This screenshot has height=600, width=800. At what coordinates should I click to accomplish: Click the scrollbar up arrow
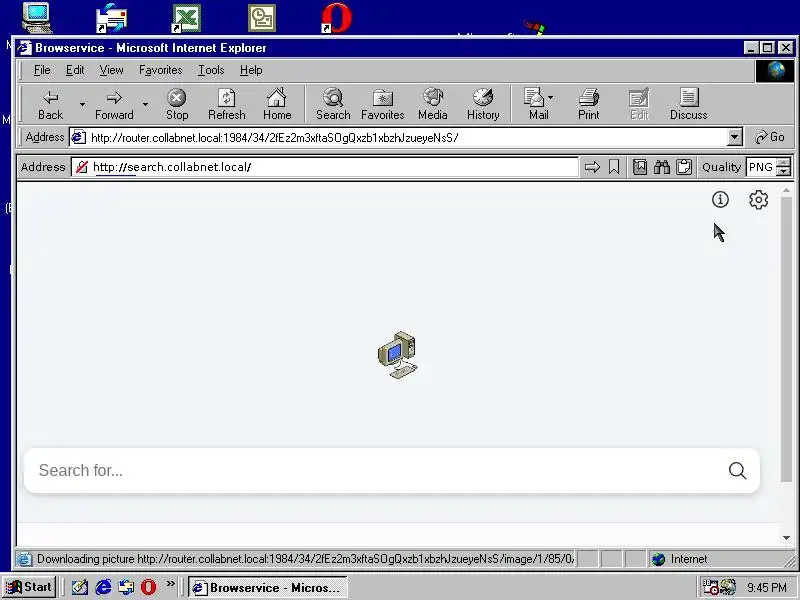pyautogui.click(x=786, y=190)
